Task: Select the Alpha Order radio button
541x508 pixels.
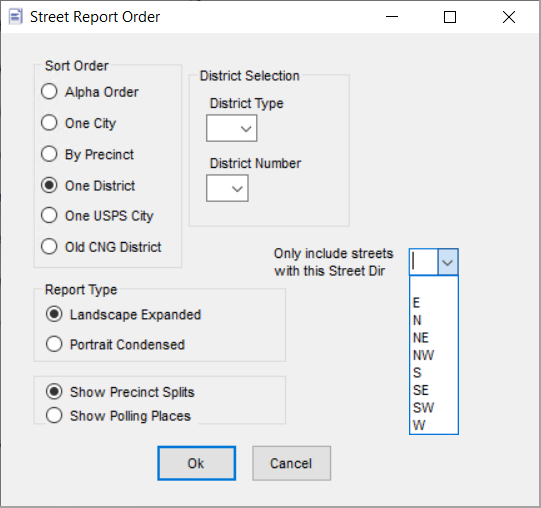Action: (49, 91)
